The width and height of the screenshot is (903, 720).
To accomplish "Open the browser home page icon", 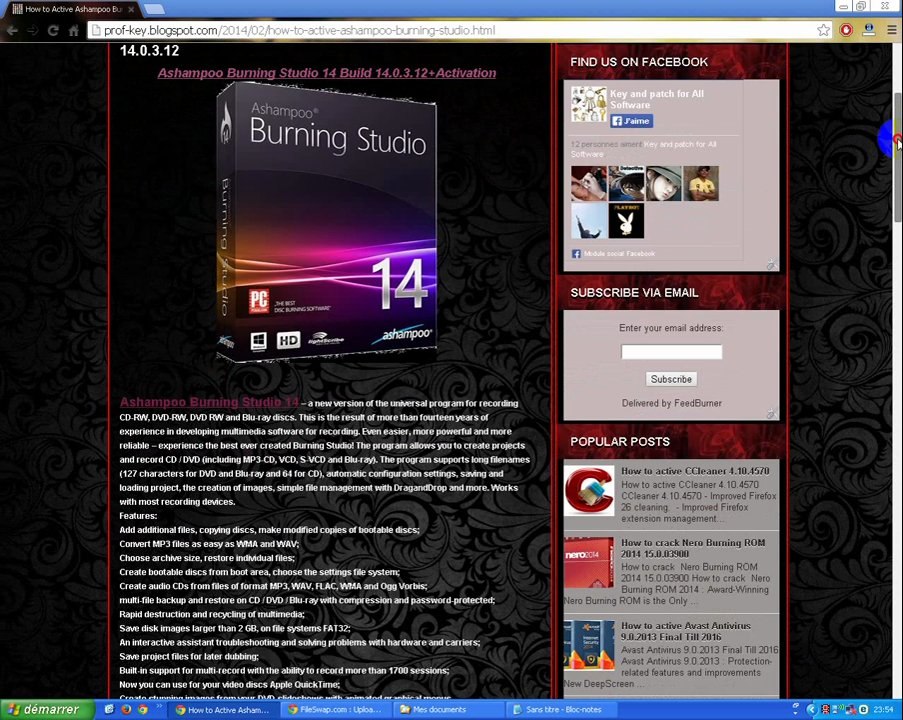I will tap(73, 31).
